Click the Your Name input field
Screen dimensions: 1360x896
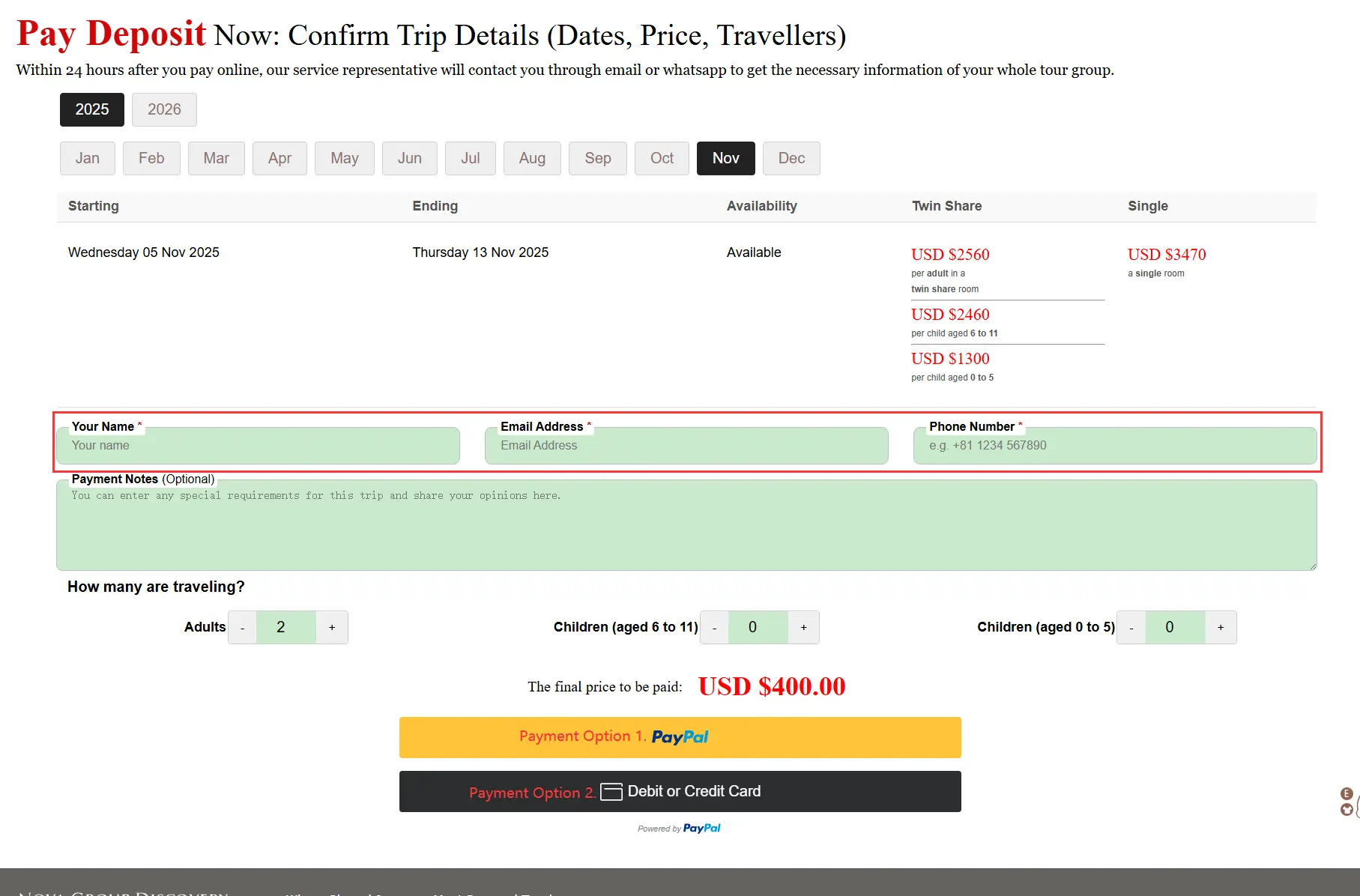tap(258, 446)
